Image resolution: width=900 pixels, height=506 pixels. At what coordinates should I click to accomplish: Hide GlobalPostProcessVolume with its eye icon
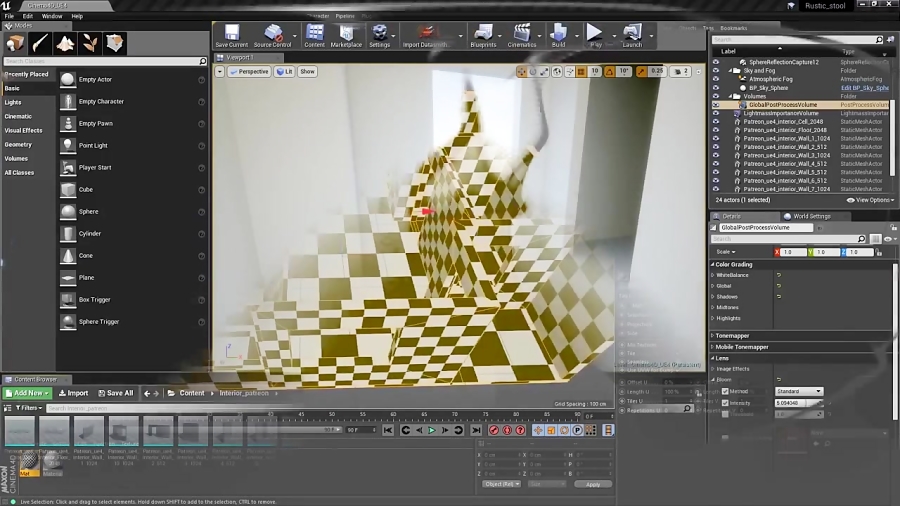click(716, 105)
